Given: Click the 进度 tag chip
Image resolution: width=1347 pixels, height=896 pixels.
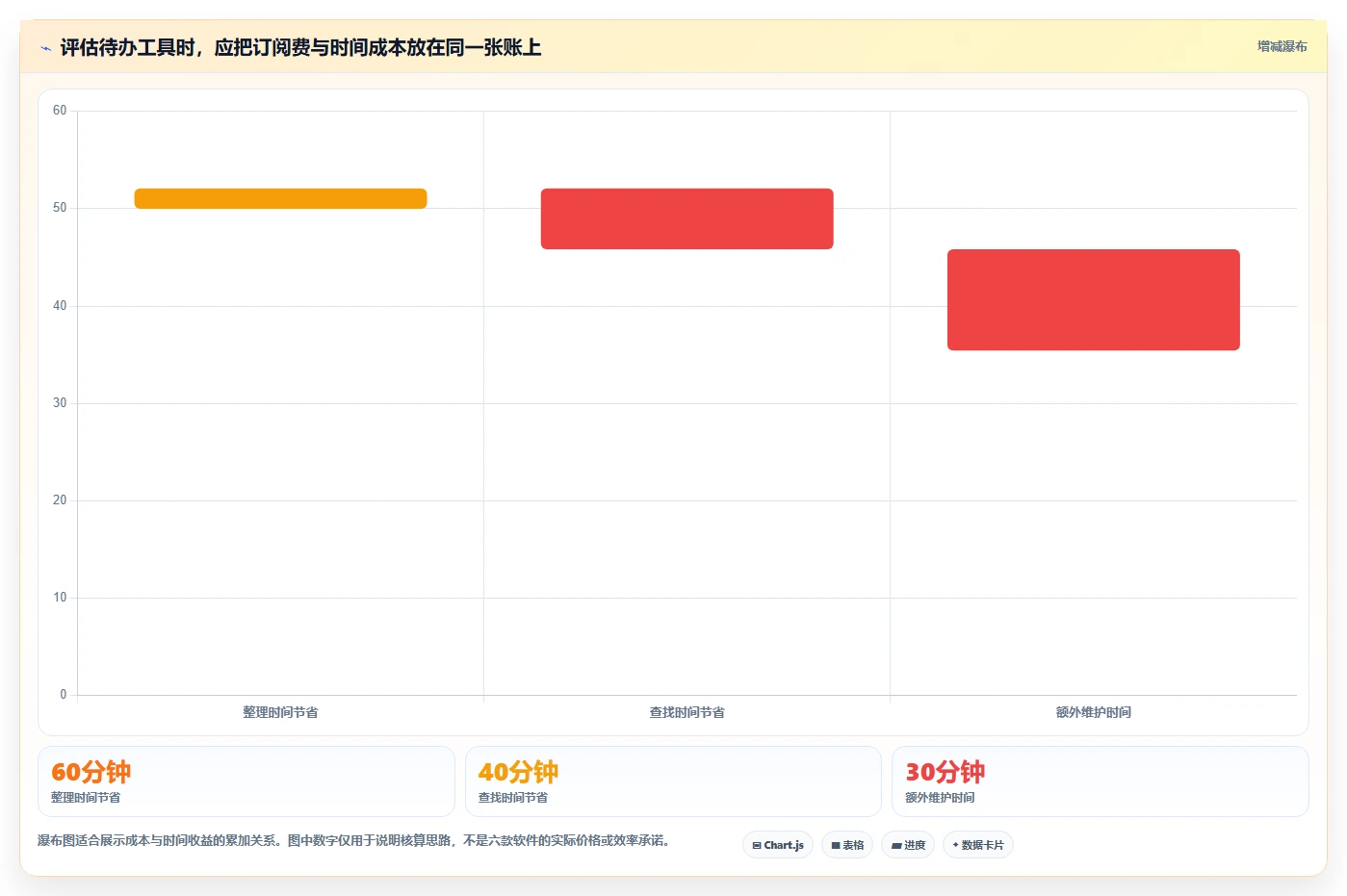Looking at the screenshot, I should (x=908, y=845).
